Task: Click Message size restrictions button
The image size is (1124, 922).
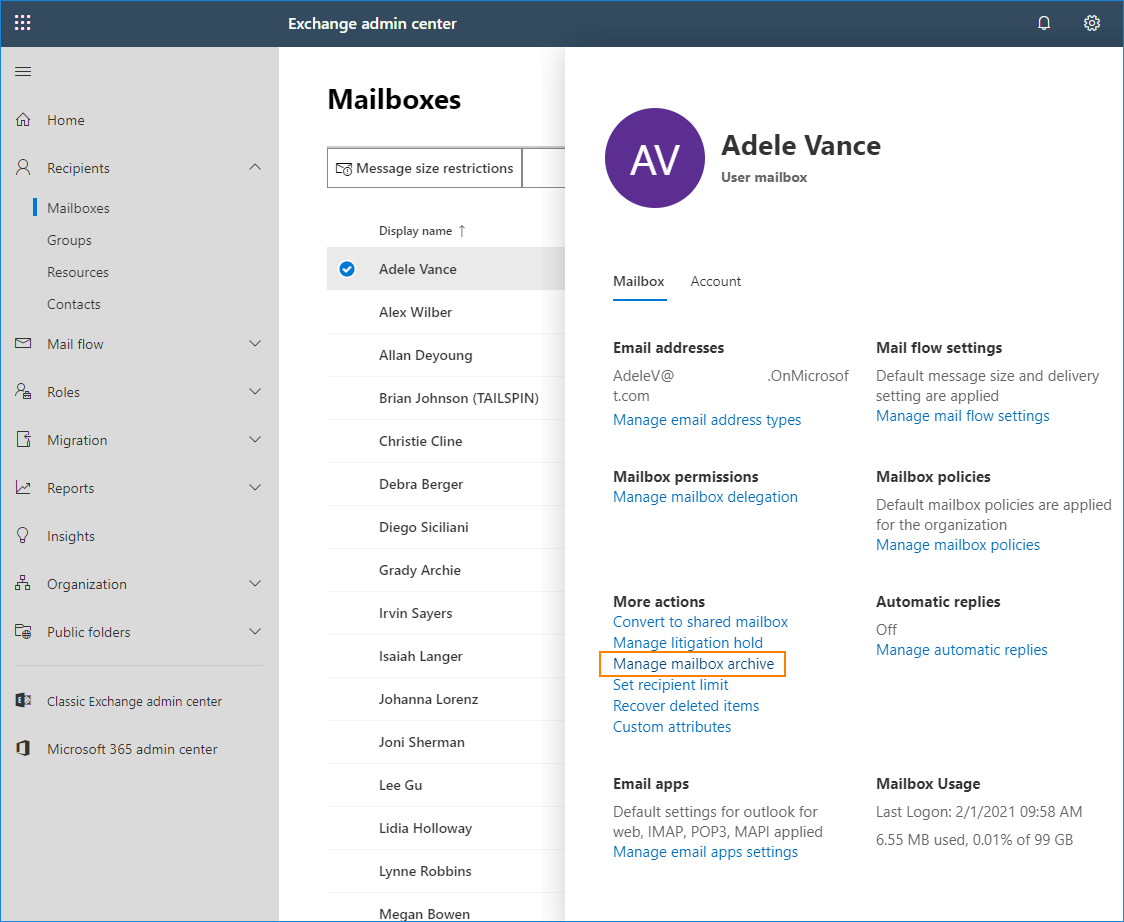Action: 424,168
